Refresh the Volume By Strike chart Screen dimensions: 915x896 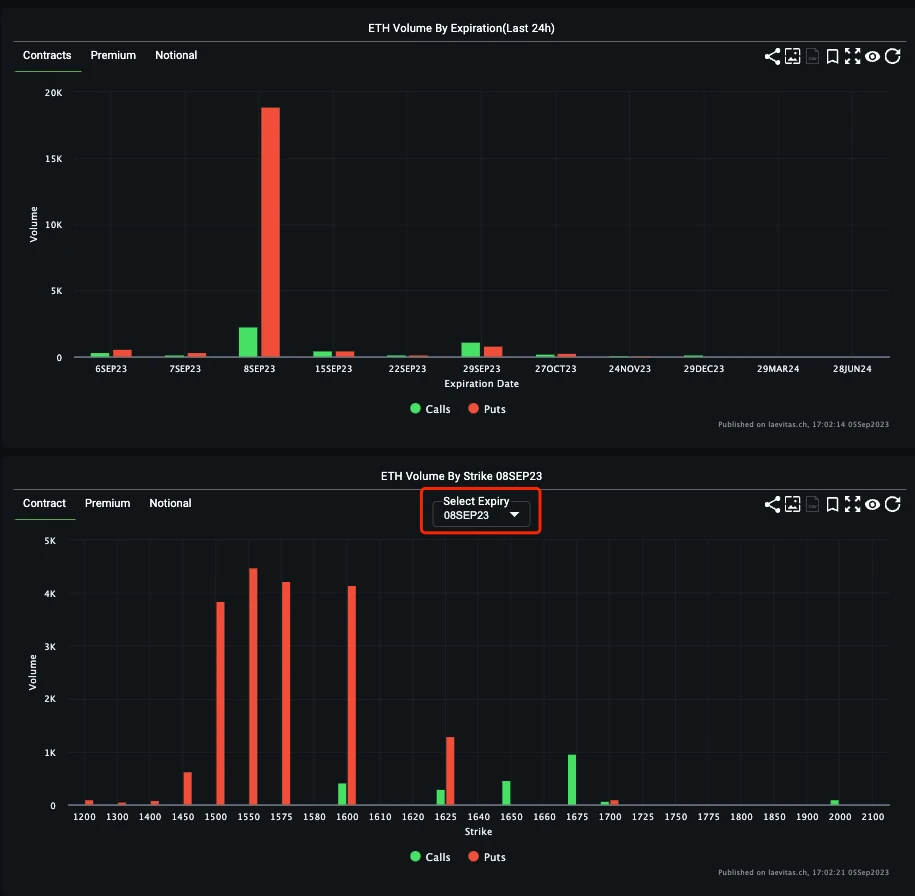(x=893, y=505)
